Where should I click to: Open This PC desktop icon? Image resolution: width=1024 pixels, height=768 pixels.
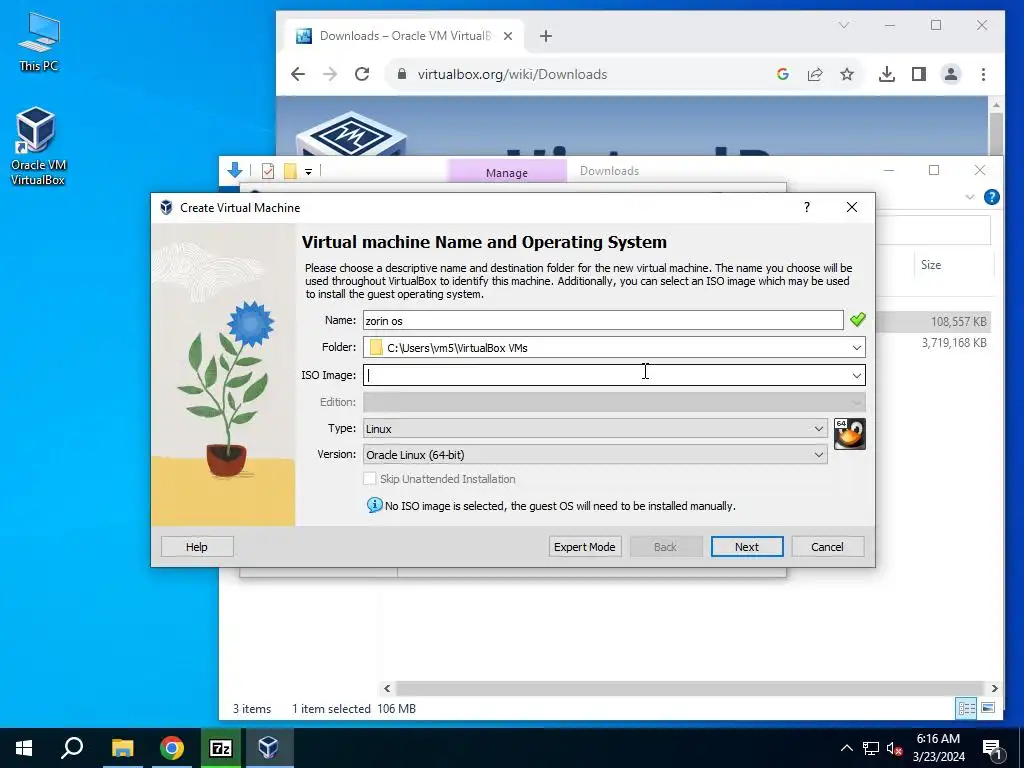click(39, 42)
